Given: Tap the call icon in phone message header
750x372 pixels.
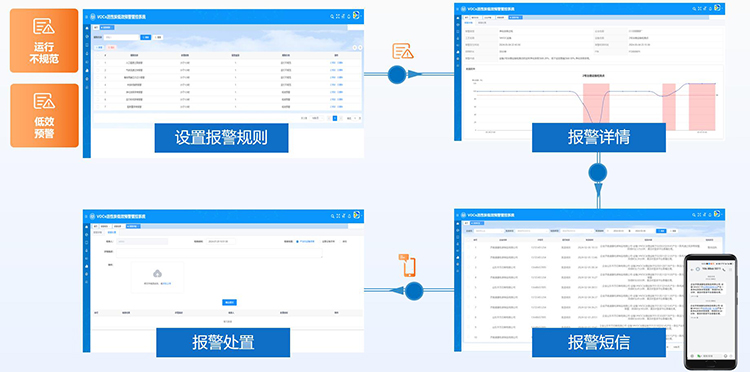Looking at the screenshot, I should [x=724, y=270].
